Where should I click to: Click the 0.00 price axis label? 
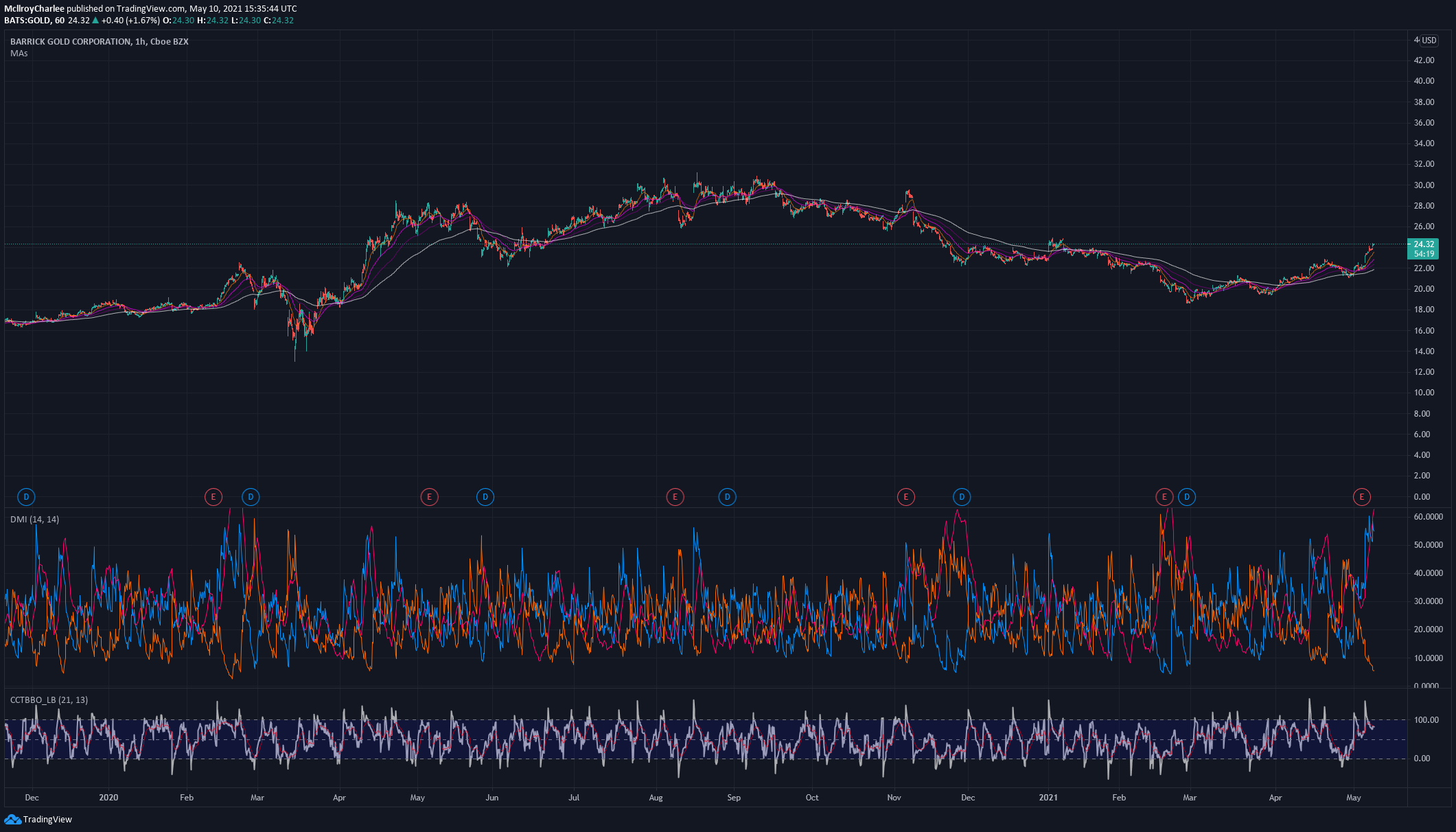(x=1422, y=497)
